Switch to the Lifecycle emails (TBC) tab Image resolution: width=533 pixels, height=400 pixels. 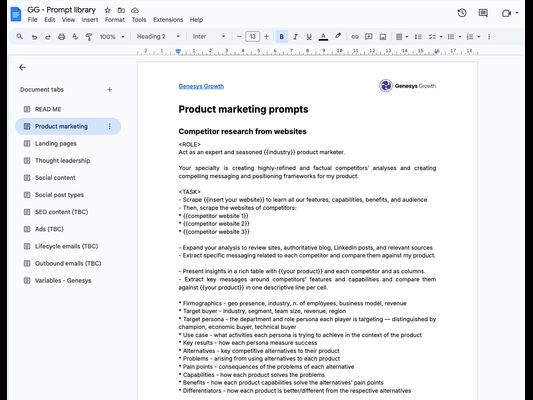click(x=68, y=246)
